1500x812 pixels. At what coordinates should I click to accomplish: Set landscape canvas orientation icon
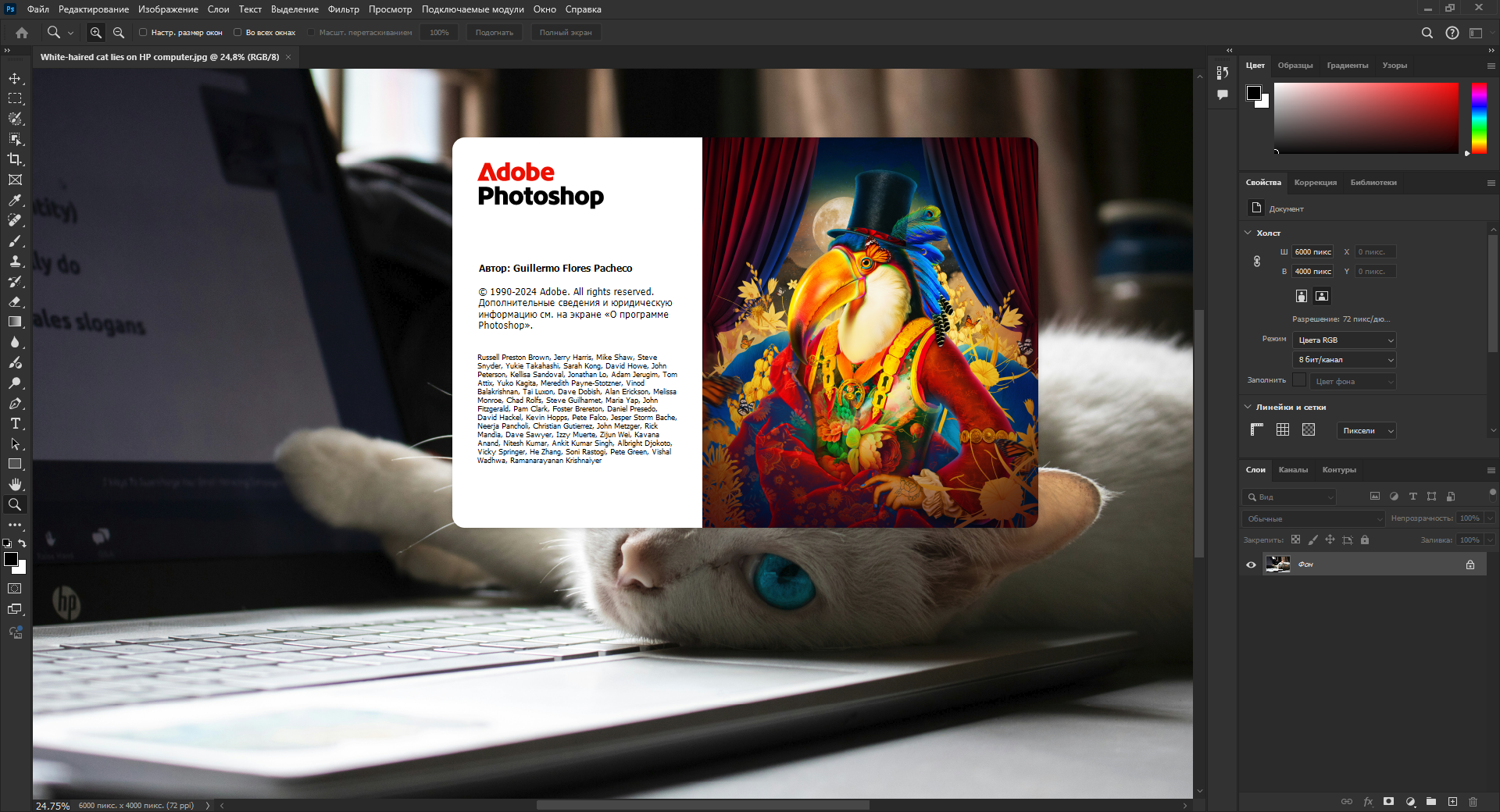(x=1322, y=296)
